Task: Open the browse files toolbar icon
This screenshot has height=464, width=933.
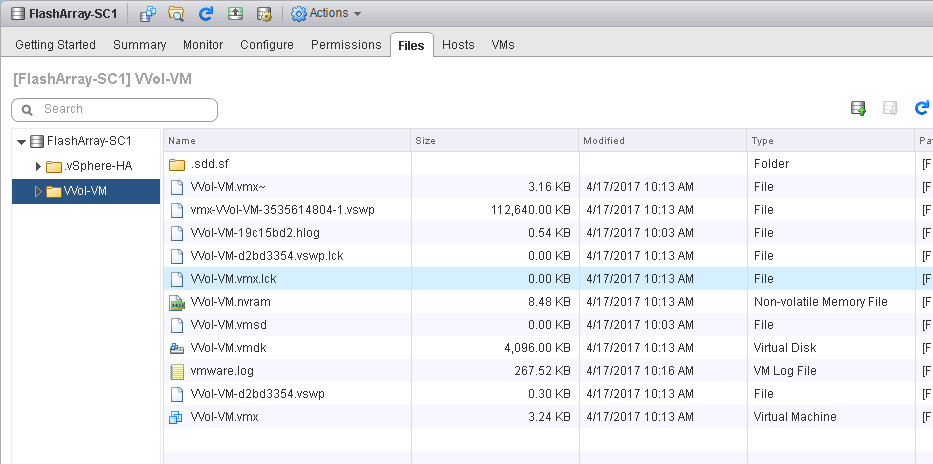Action: point(176,13)
